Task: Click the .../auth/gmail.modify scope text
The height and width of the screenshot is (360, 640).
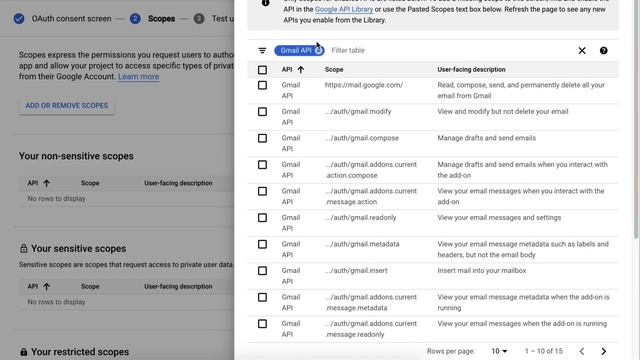Action: [358, 112]
